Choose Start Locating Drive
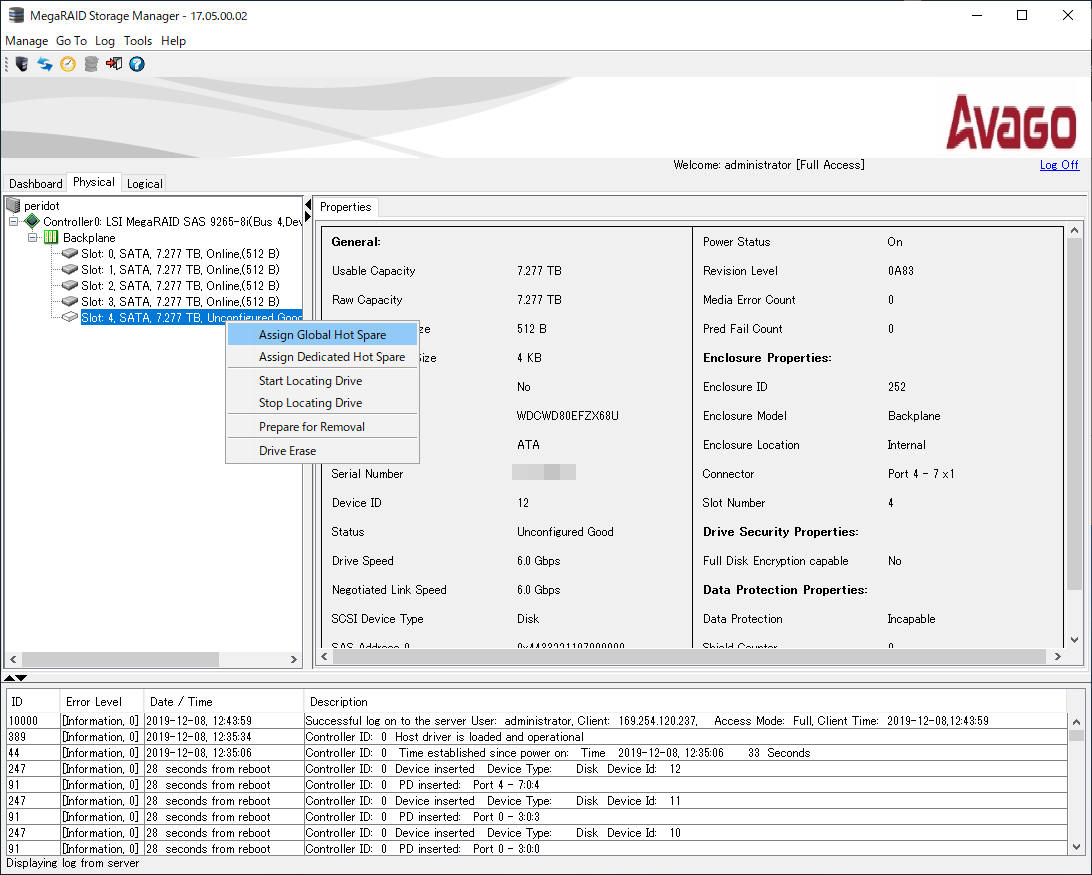 322,381
